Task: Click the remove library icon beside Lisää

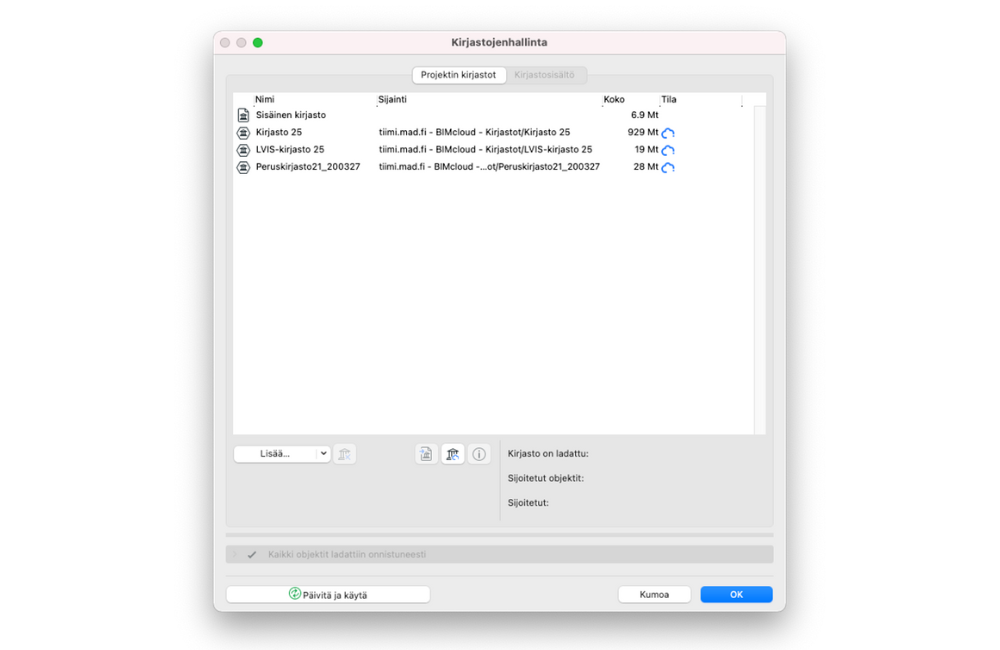Action: (x=344, y=454)
